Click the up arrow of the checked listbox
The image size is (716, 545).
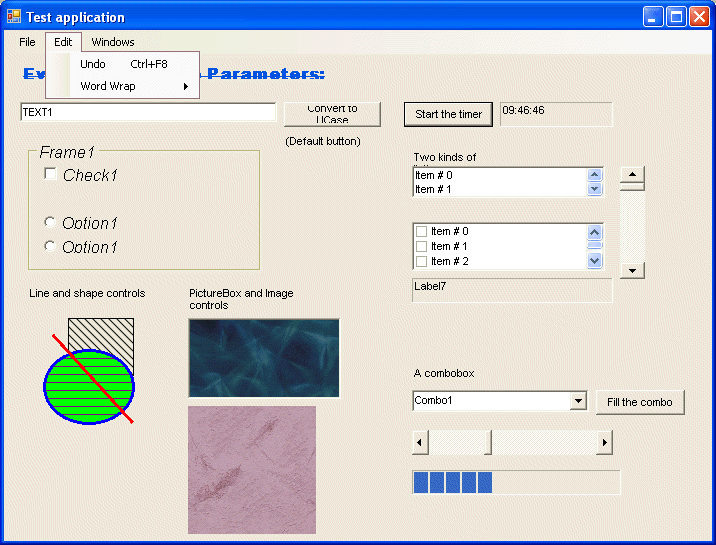point(594,232)
